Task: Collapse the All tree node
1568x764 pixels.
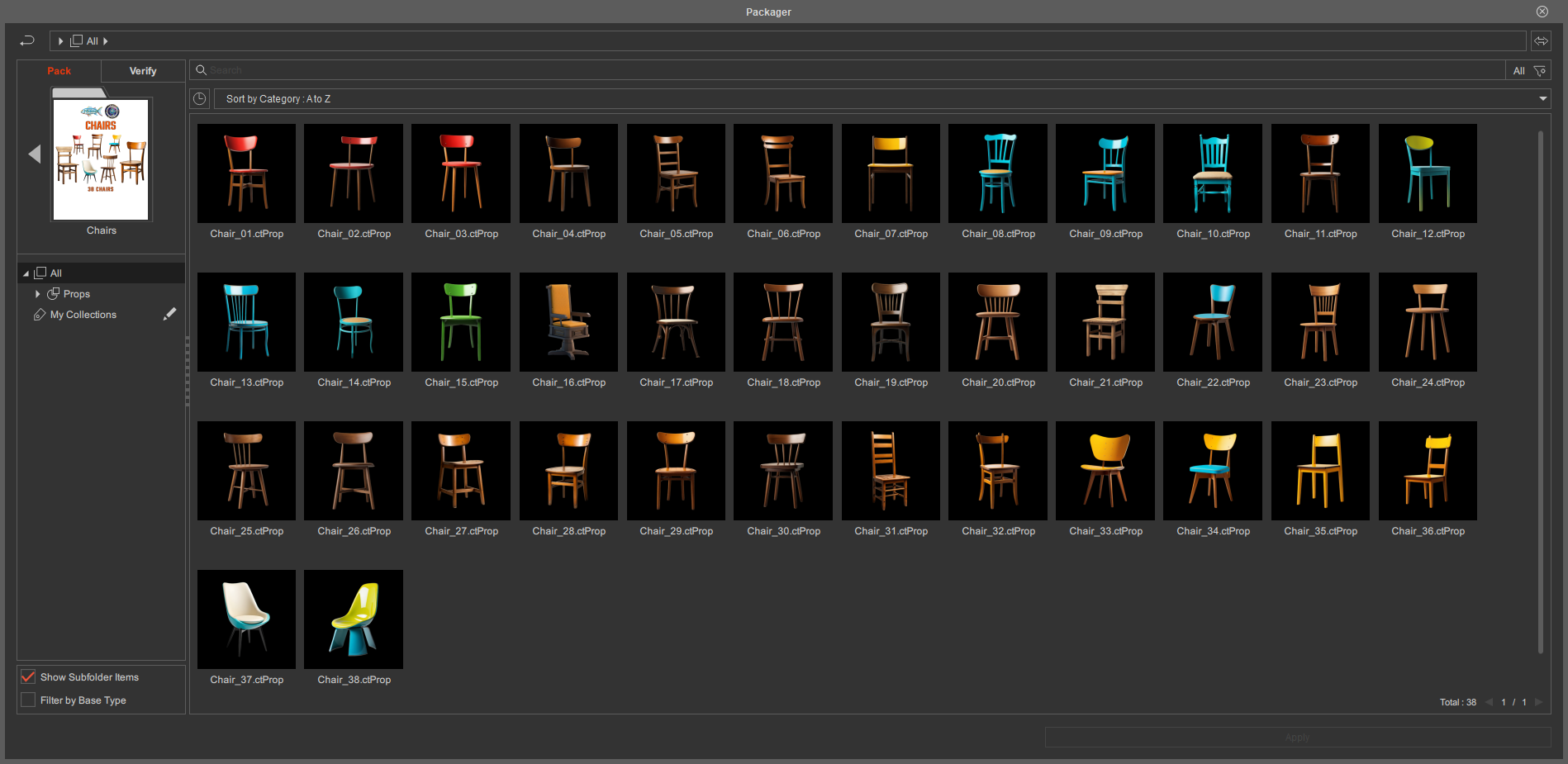Action: (x=26, y=273)
